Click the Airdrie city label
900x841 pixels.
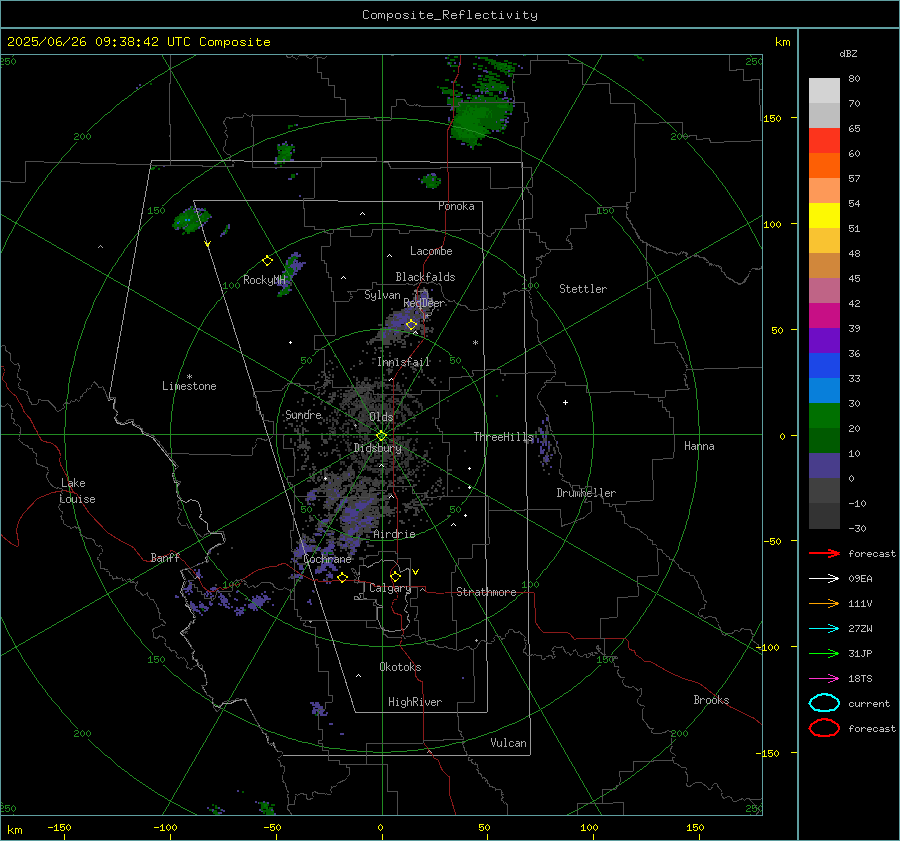click(394, 534)
